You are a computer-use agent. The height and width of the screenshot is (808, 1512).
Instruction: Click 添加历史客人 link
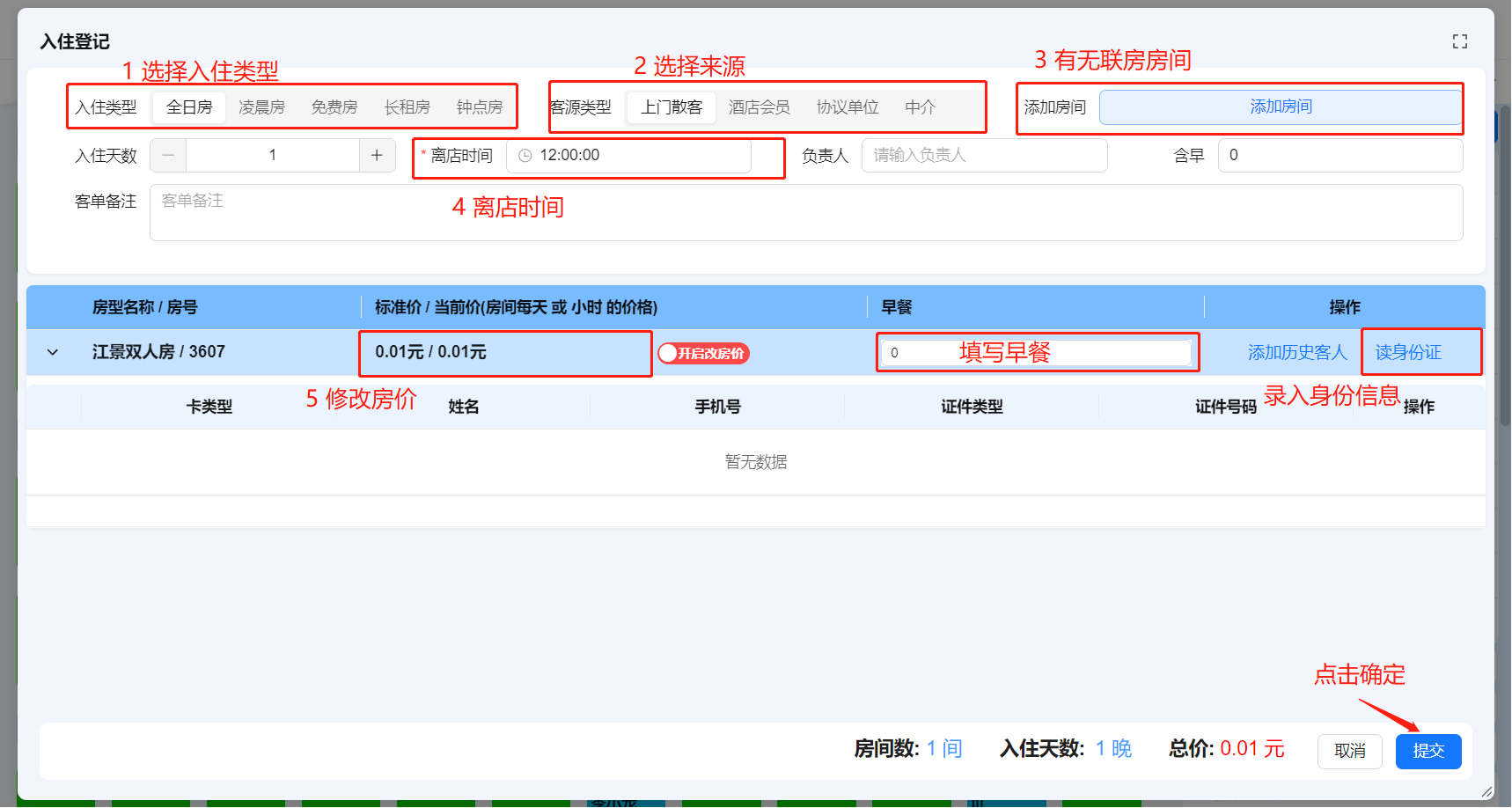click(x=1296, y=353)
